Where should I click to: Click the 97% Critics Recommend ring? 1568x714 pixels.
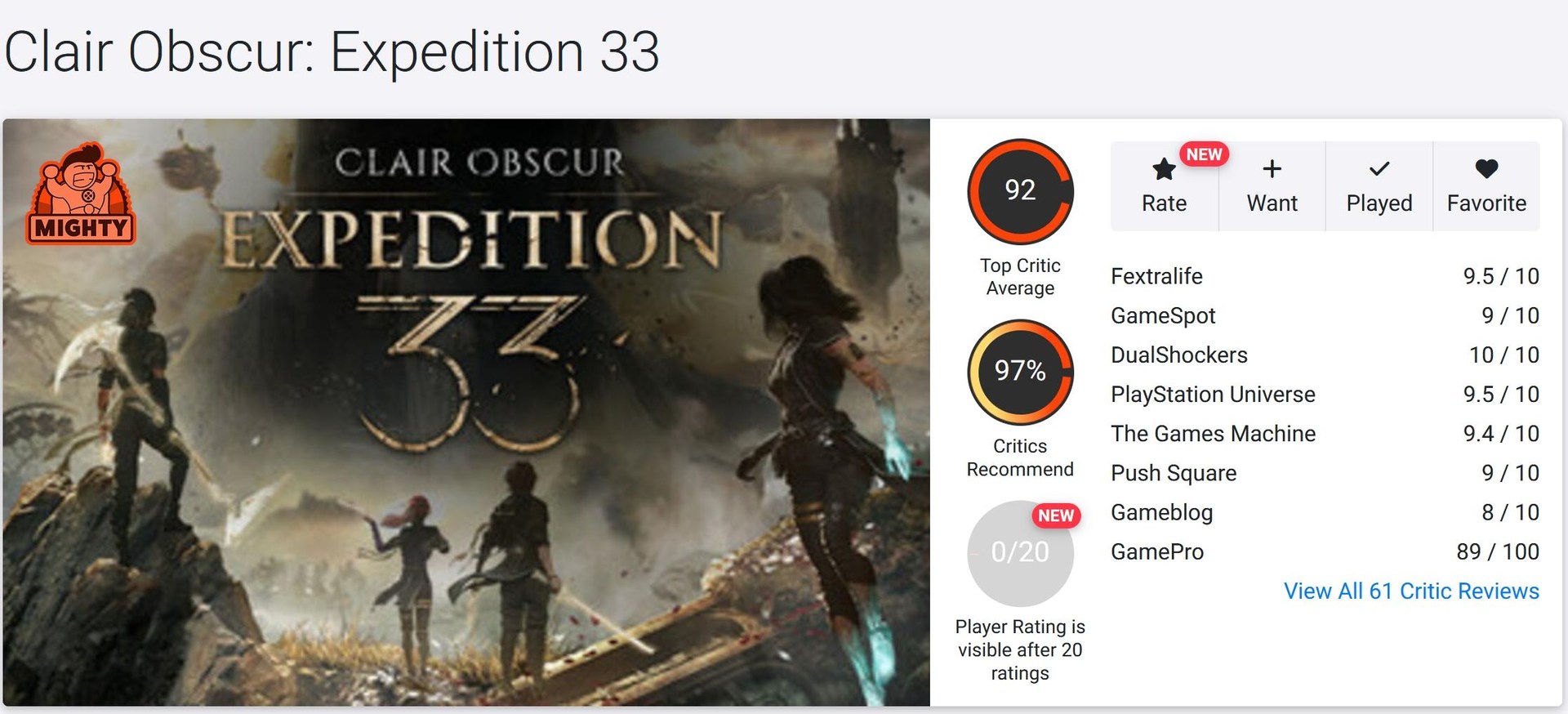coord(1020,372)
